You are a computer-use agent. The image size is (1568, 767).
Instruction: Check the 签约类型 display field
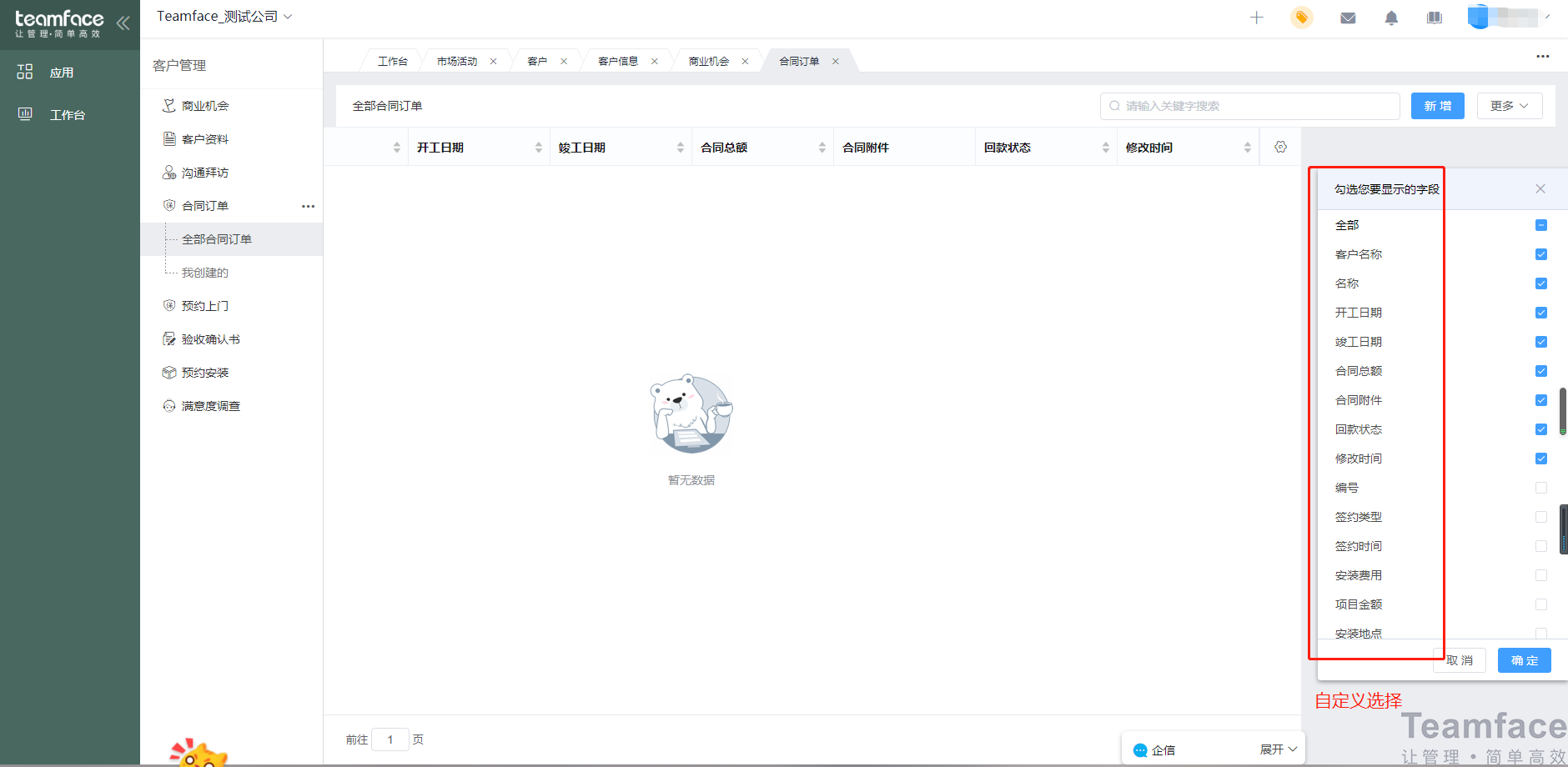point(1542,517)
